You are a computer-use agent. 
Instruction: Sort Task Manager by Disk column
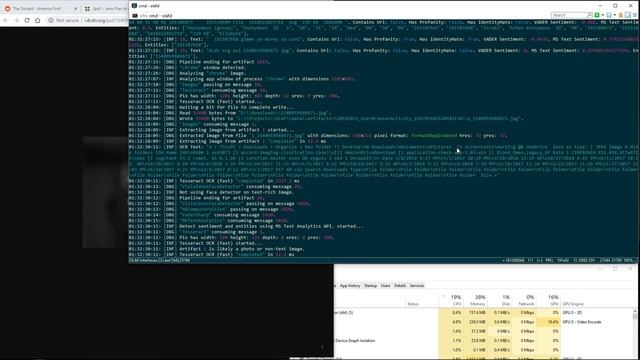coord(500,300)
